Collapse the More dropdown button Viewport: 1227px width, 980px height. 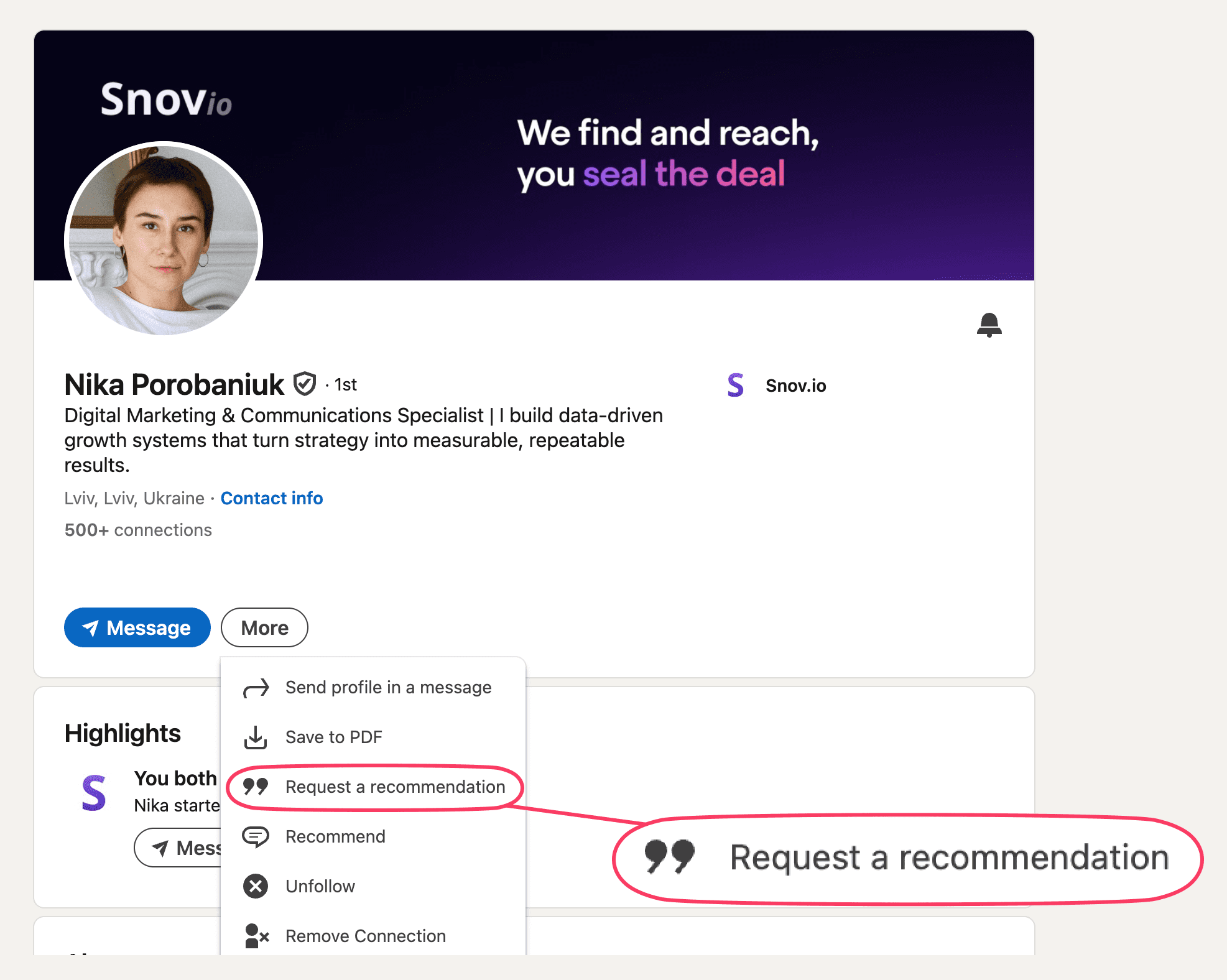[264, 627]
